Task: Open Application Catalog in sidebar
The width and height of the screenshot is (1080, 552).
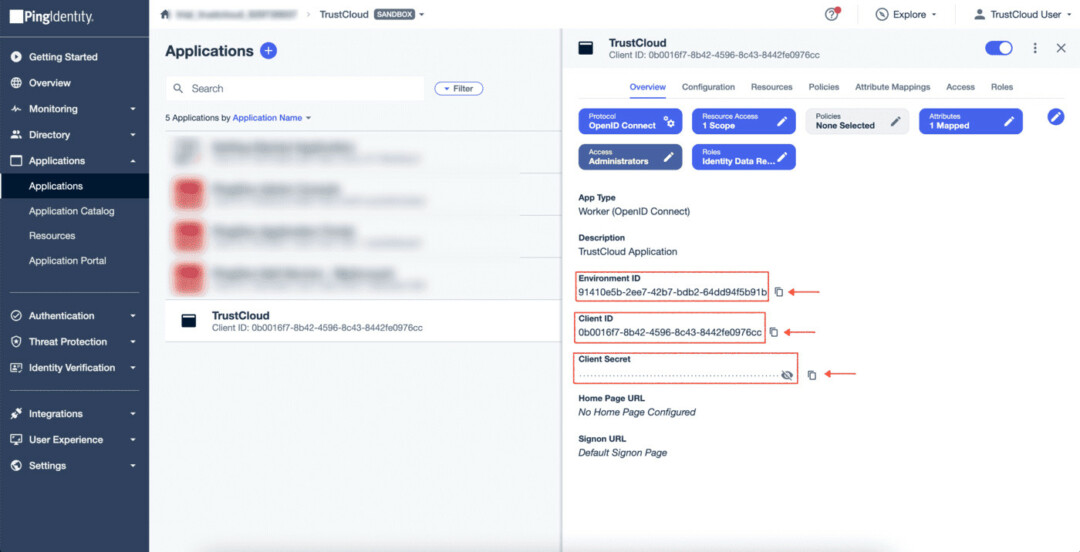Action: tap(72, 212)
